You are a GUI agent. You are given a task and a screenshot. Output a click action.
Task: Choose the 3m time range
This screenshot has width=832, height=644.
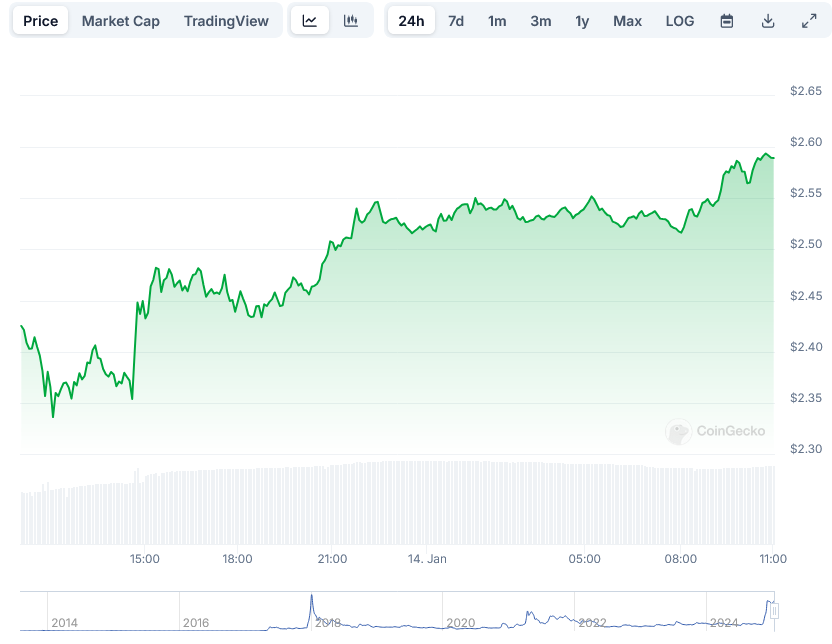540,21
